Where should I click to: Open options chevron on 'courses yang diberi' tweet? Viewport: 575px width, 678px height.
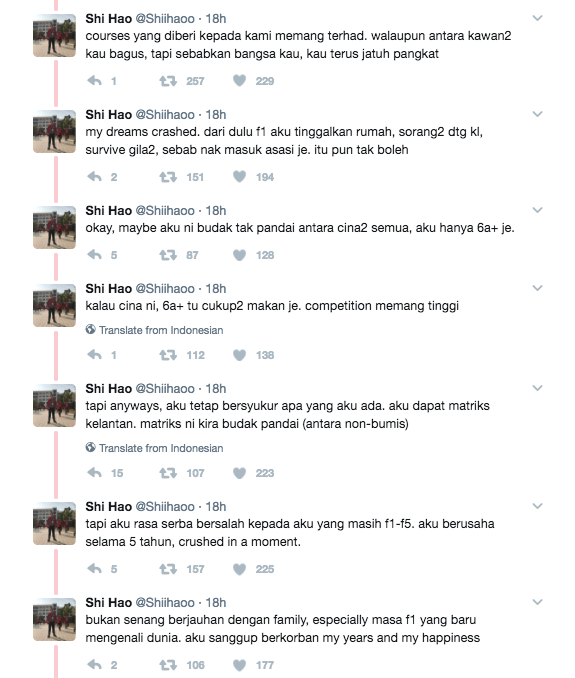coord(537,18)
